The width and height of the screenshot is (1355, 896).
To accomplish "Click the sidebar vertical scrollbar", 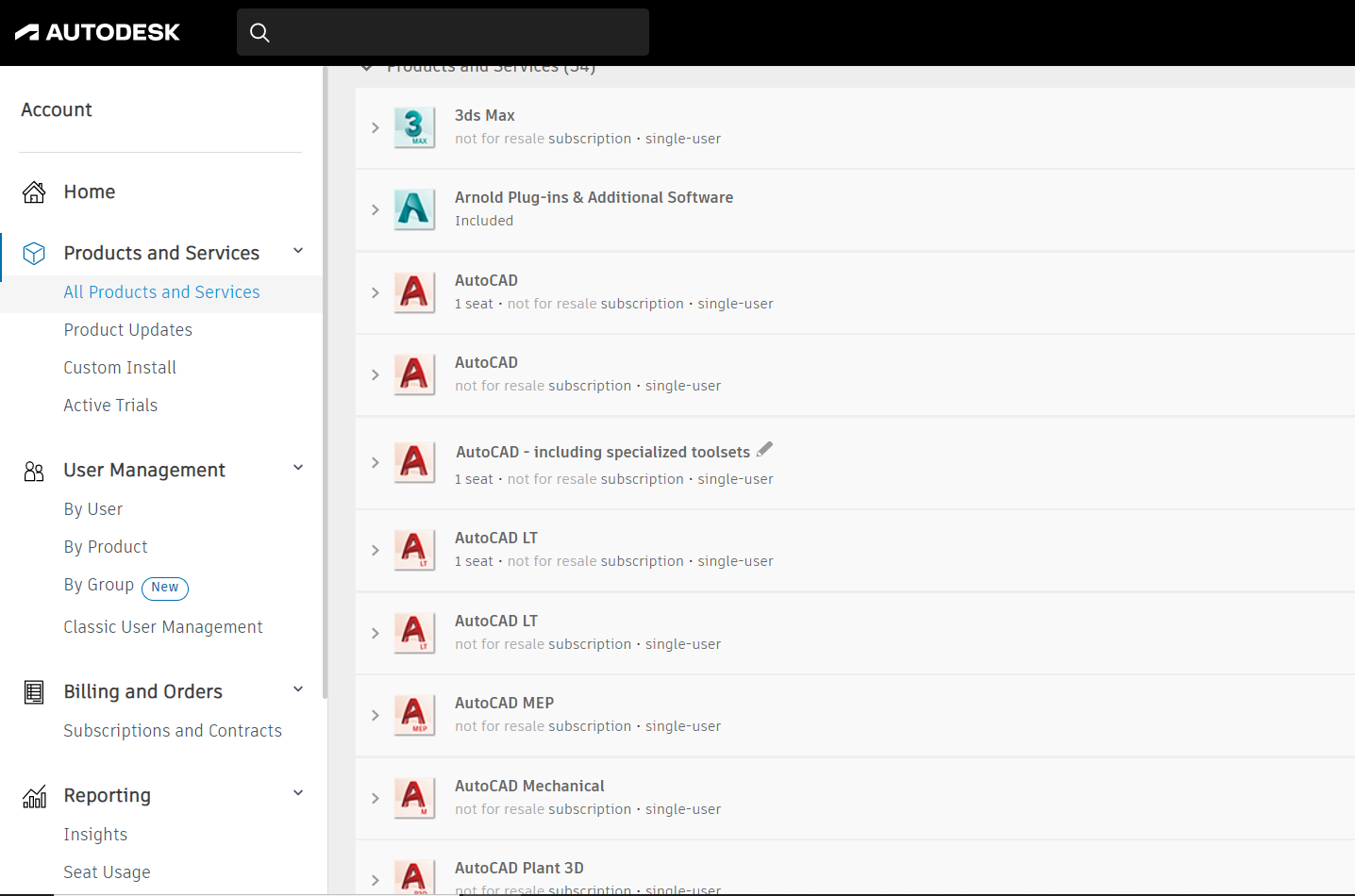I will pos(326,382).
